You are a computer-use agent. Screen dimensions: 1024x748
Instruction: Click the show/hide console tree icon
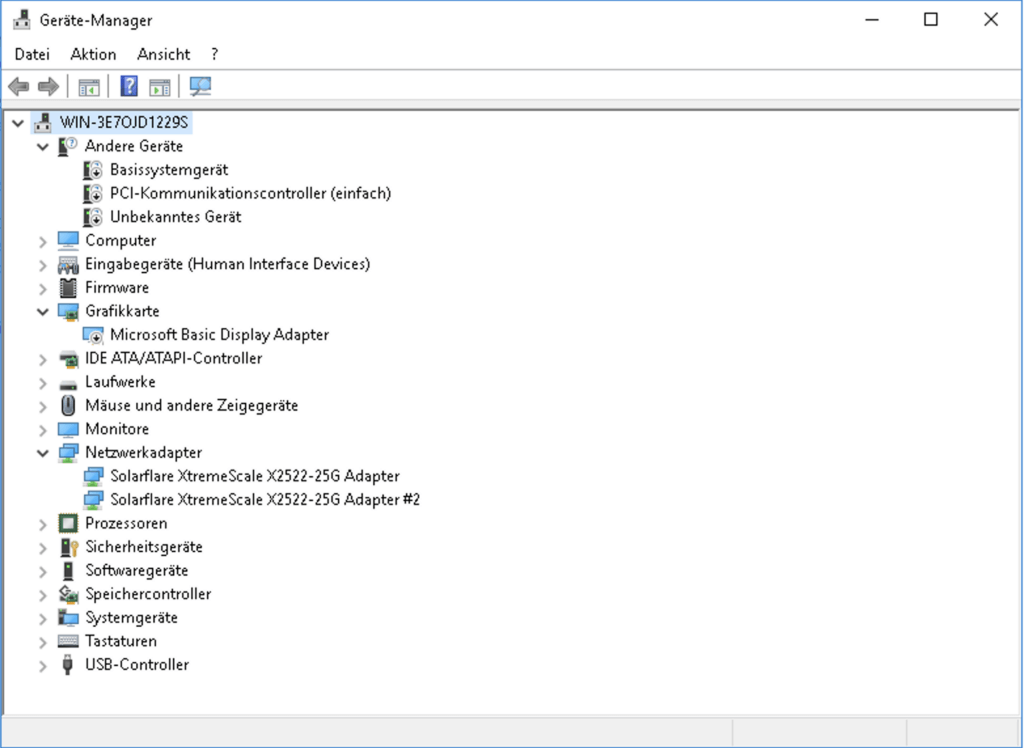coord(90,87)
